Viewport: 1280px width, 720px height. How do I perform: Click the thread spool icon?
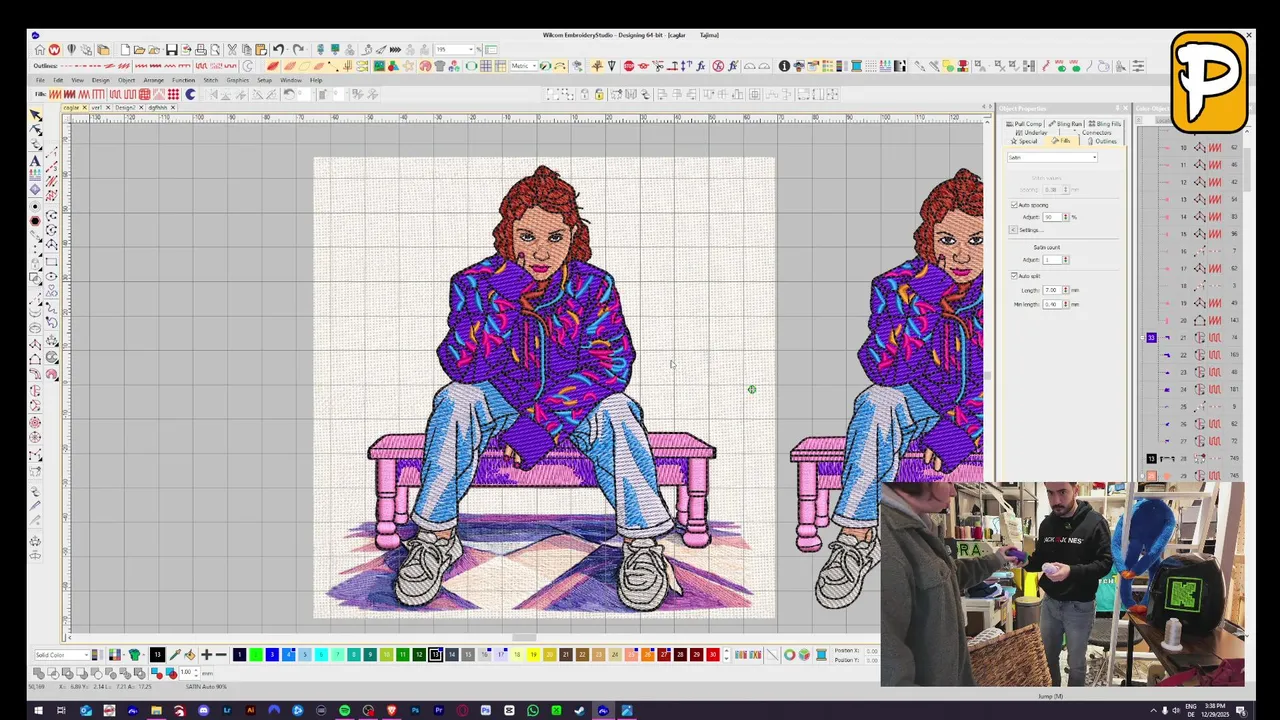[x=821, y=655]
